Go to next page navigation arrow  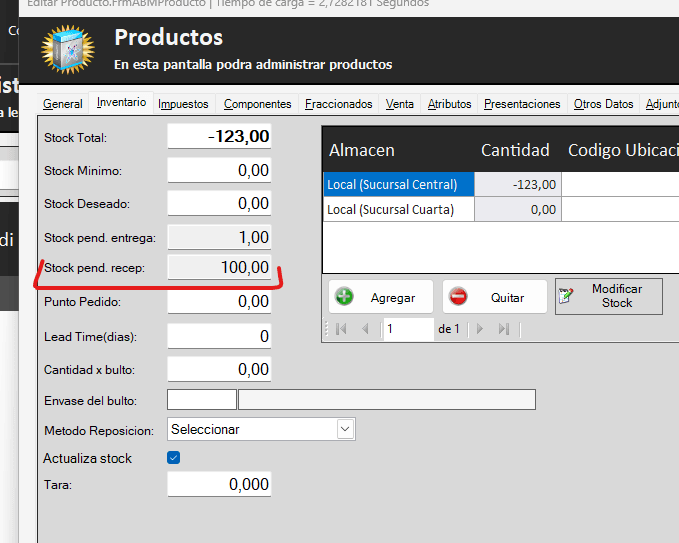coord(480,329)
